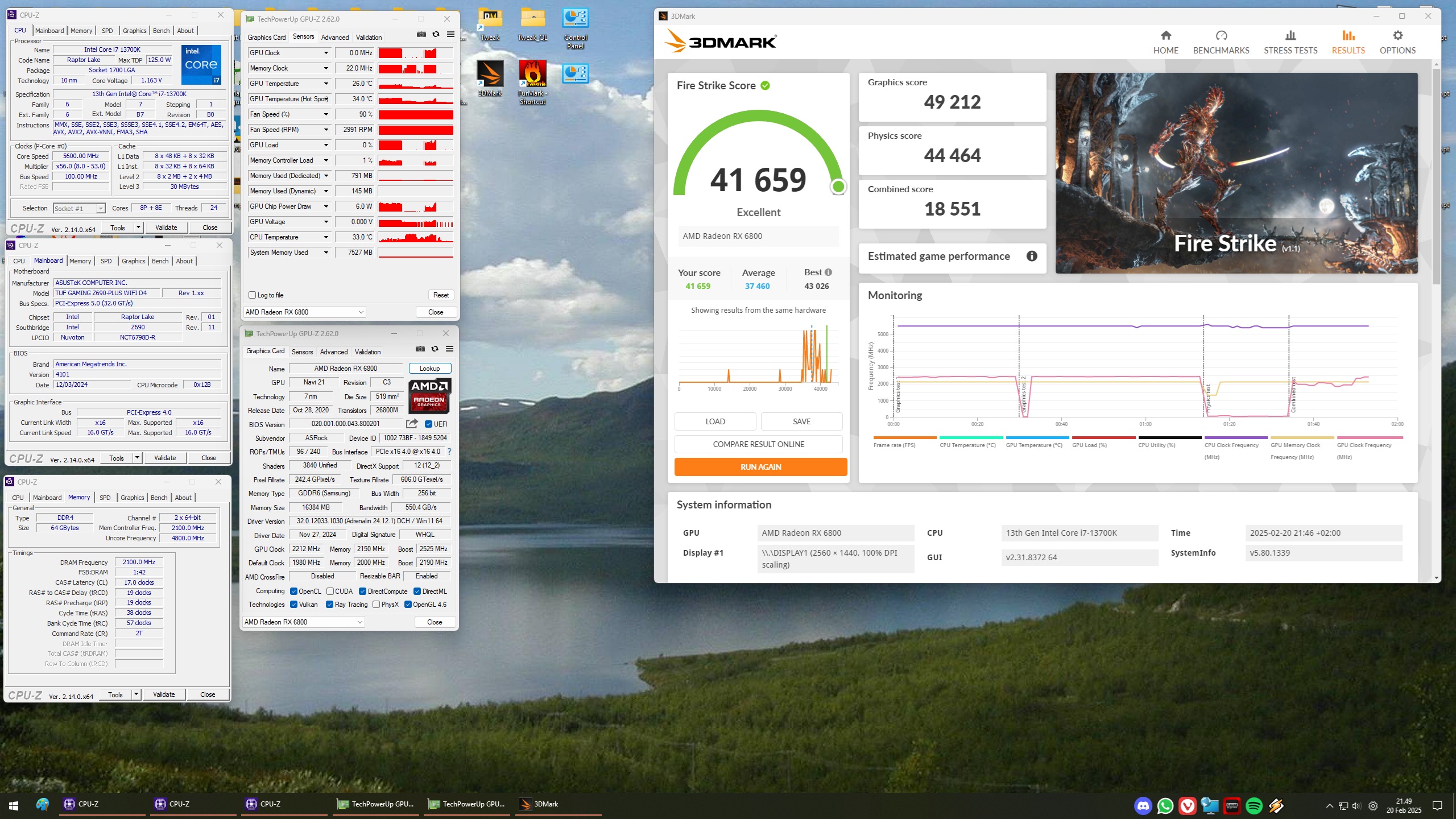This screenshot has height=819, width=1456.
Task: Click SAVE result button
Action: 801,421
